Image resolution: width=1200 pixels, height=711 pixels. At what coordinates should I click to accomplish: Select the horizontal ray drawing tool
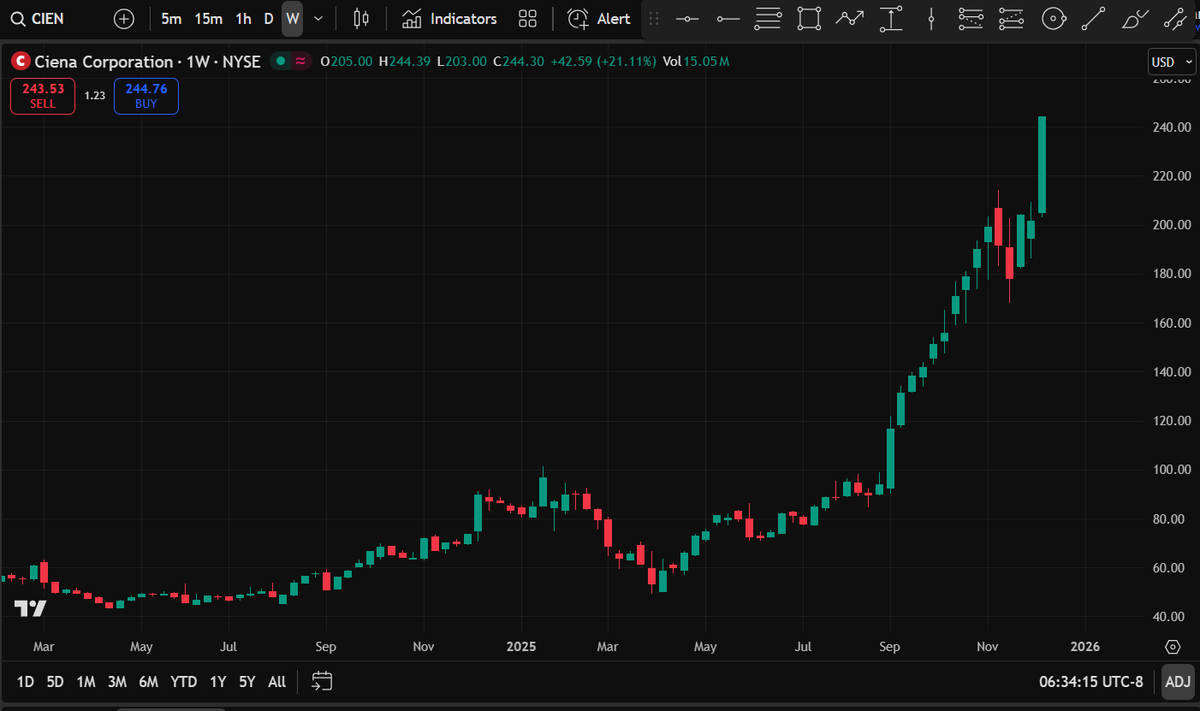728,18
